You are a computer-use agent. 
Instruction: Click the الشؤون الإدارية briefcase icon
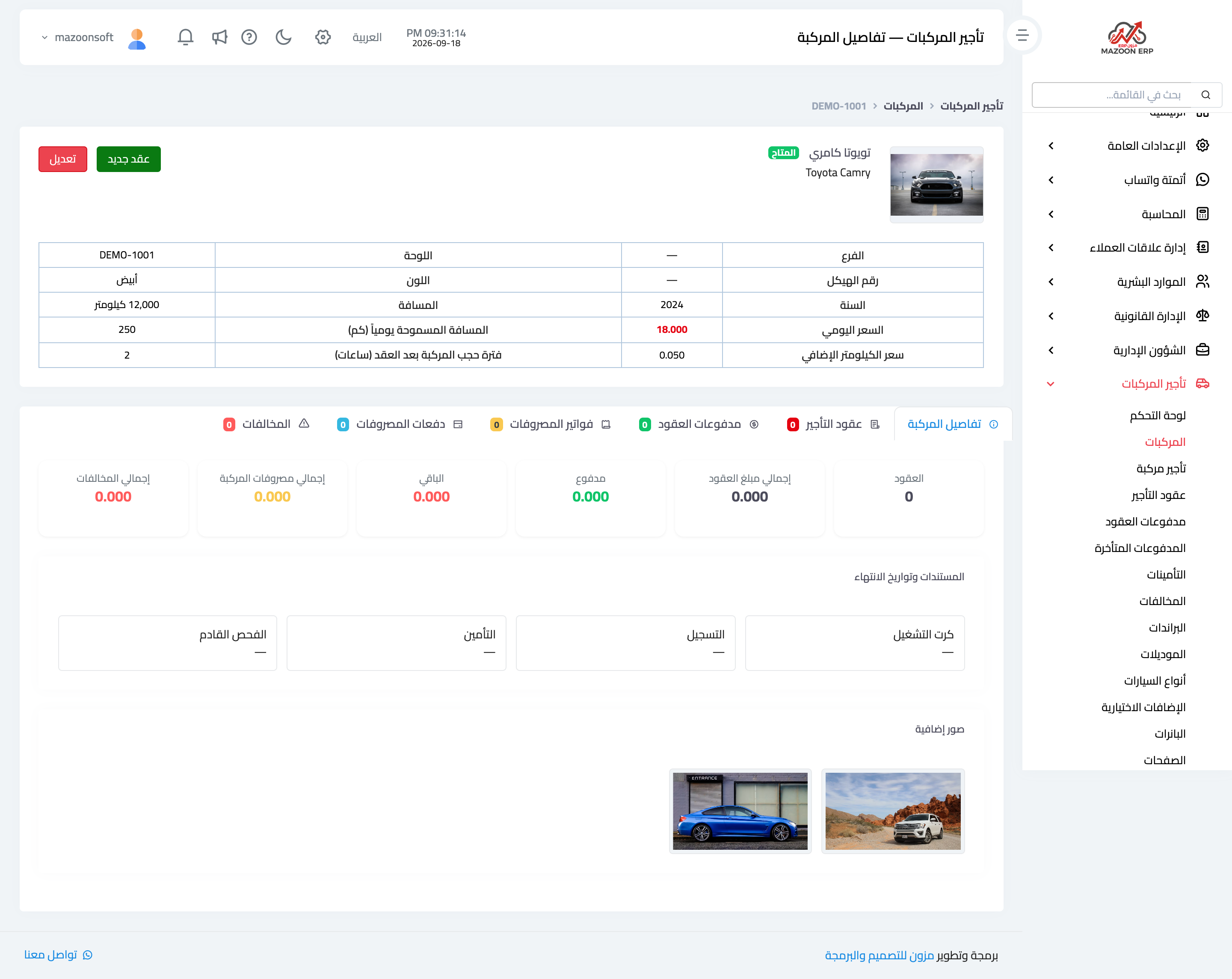(1202, 350)
